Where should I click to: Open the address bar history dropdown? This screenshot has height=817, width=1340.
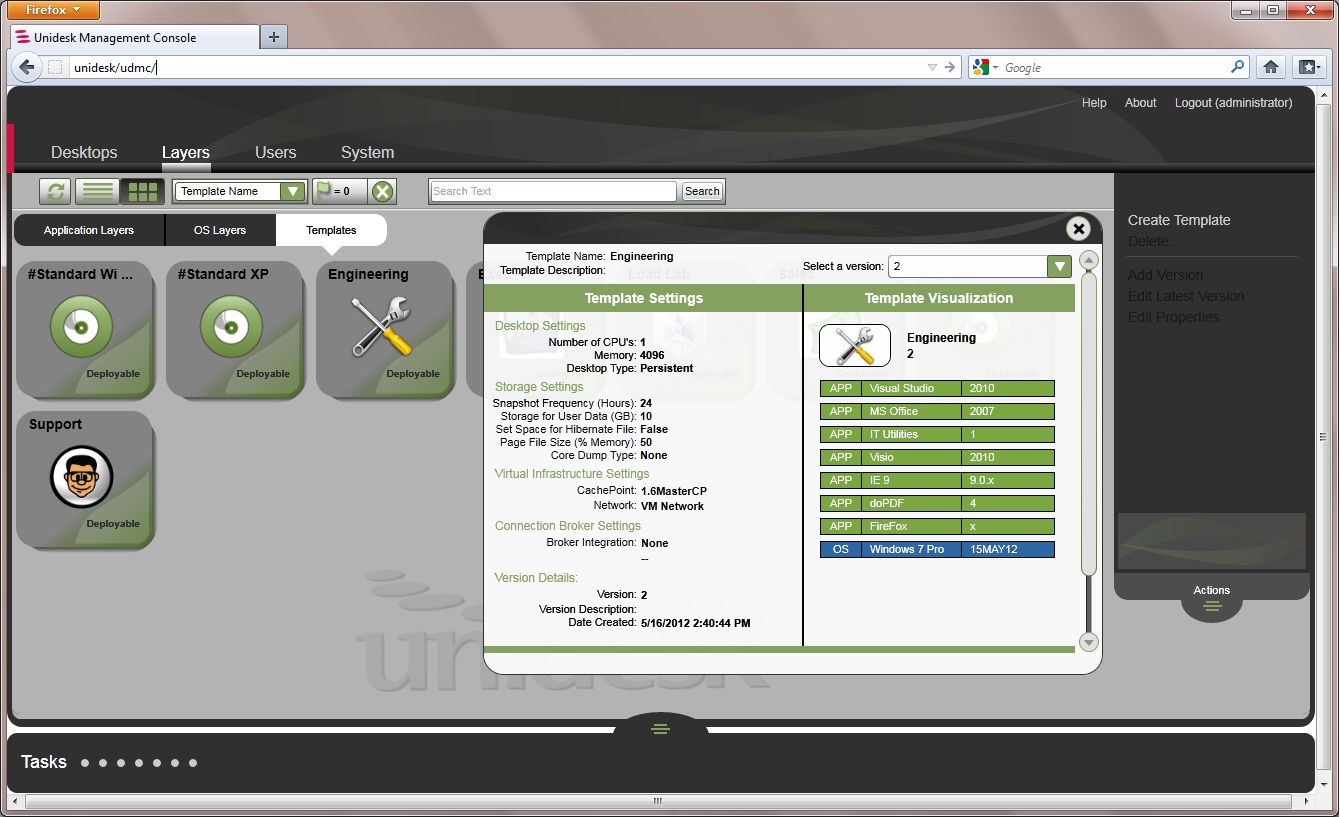[932, 67]
